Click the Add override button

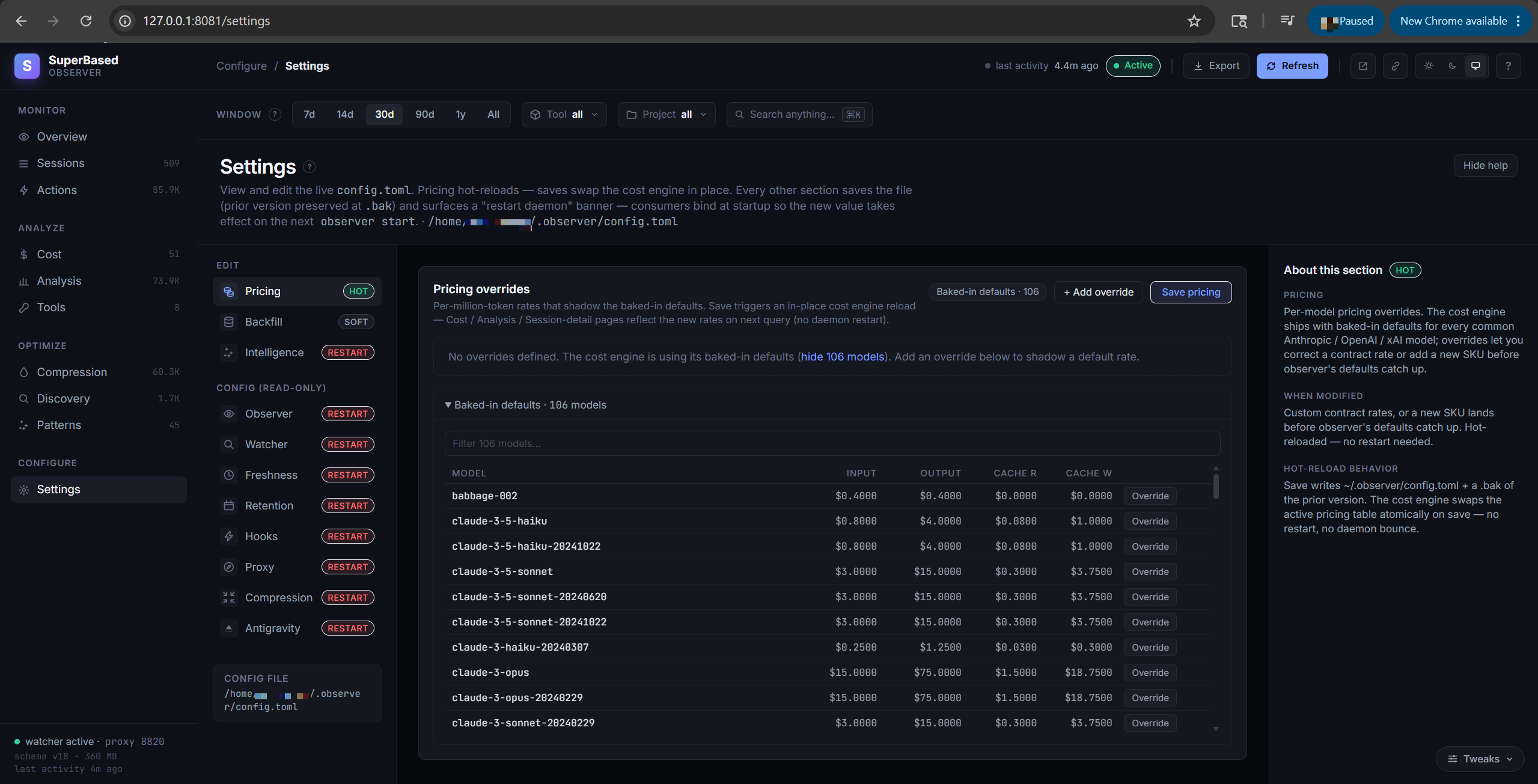pyautogui.click(x=1099, y=292)
